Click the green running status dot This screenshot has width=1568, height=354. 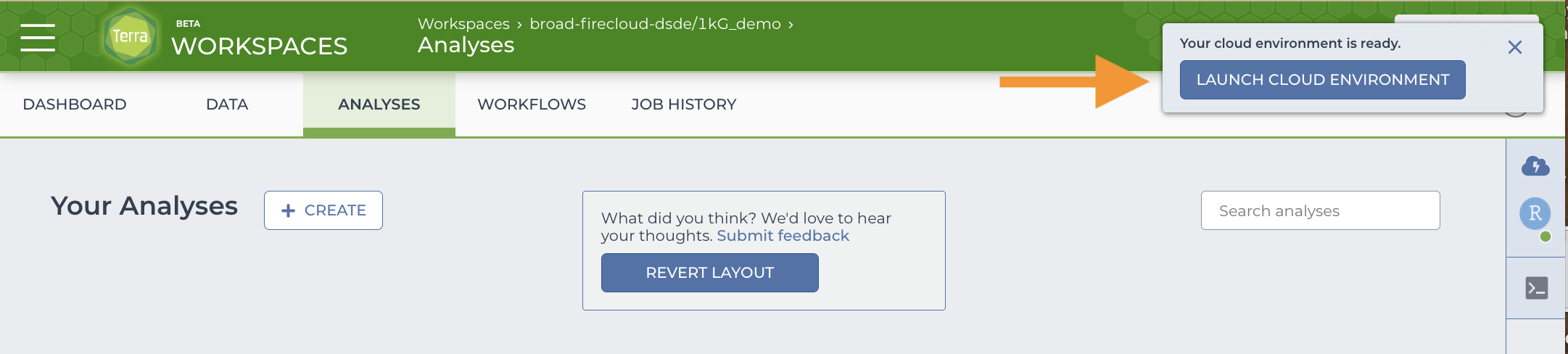coord(1546,236)
